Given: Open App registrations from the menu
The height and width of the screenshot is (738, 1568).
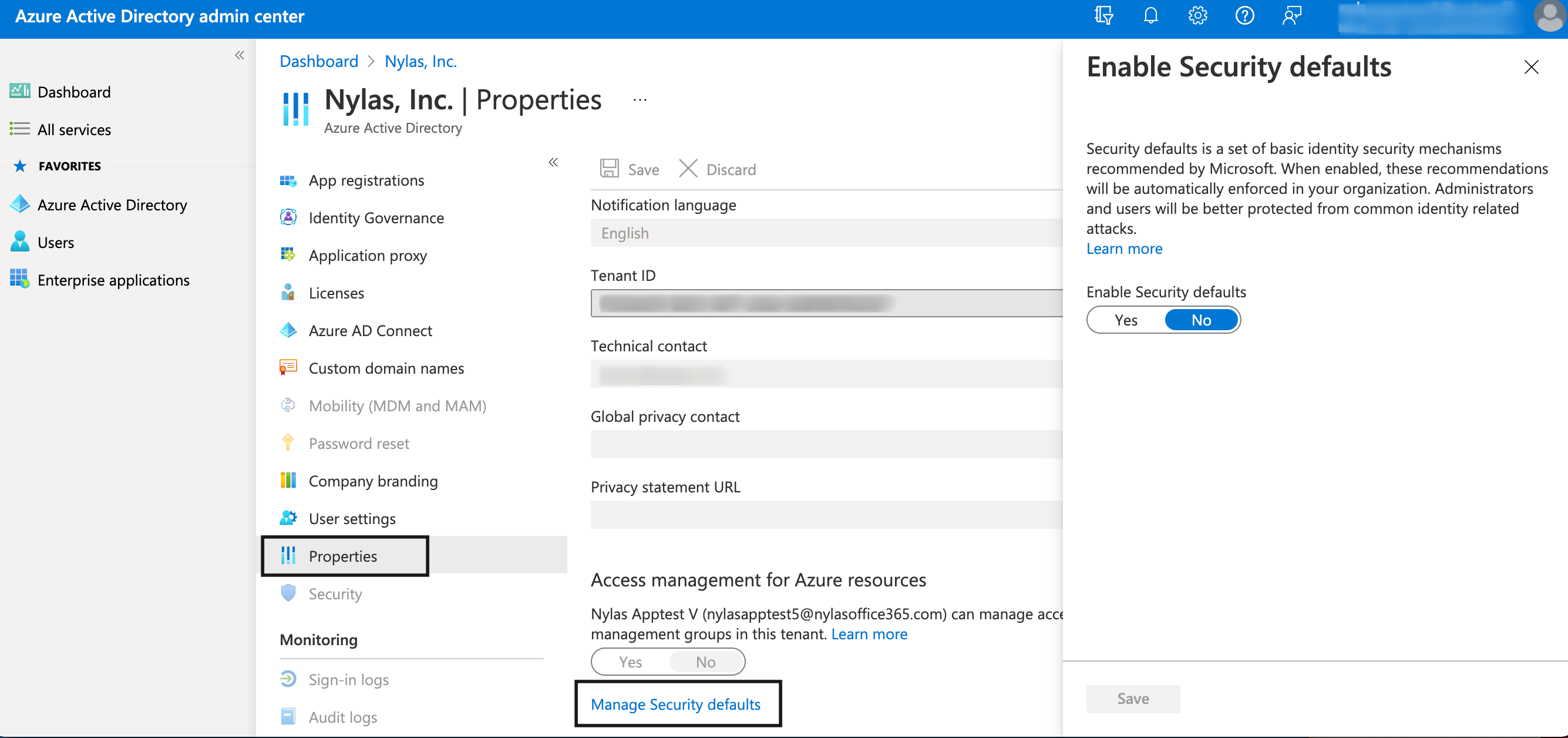Looking at the screenshot, I should point(366,180).
